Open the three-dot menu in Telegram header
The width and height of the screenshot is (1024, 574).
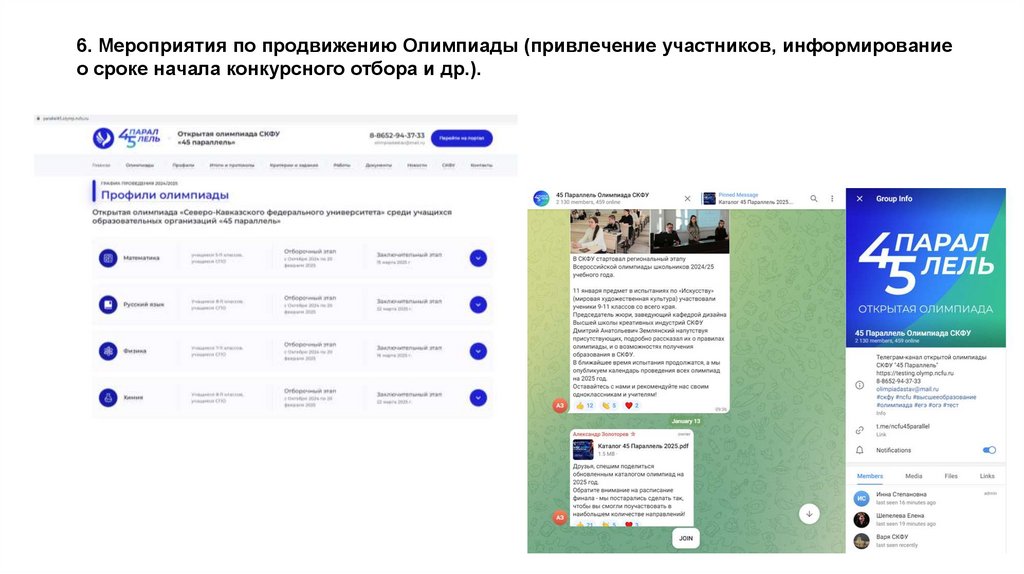coord(832,199)
